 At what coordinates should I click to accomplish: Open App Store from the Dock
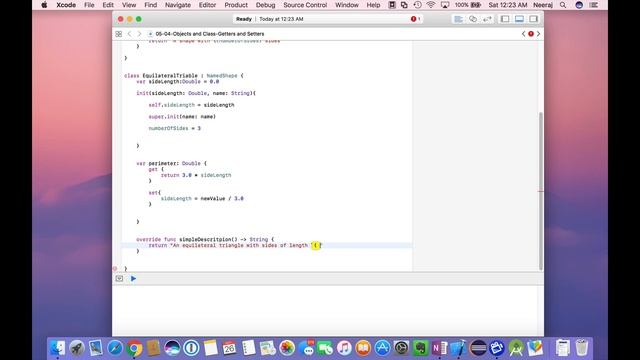[382, 348]
